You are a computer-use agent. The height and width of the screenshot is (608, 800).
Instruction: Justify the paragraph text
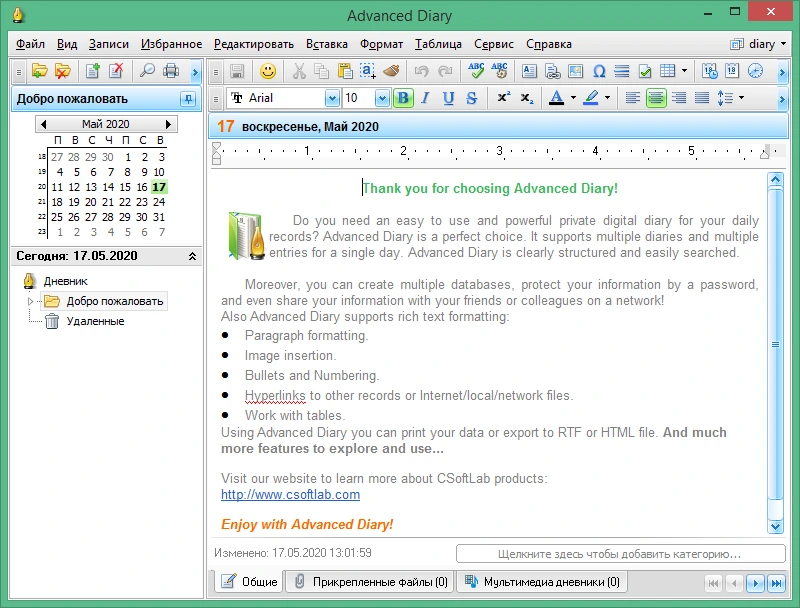(x=702, y=98)
